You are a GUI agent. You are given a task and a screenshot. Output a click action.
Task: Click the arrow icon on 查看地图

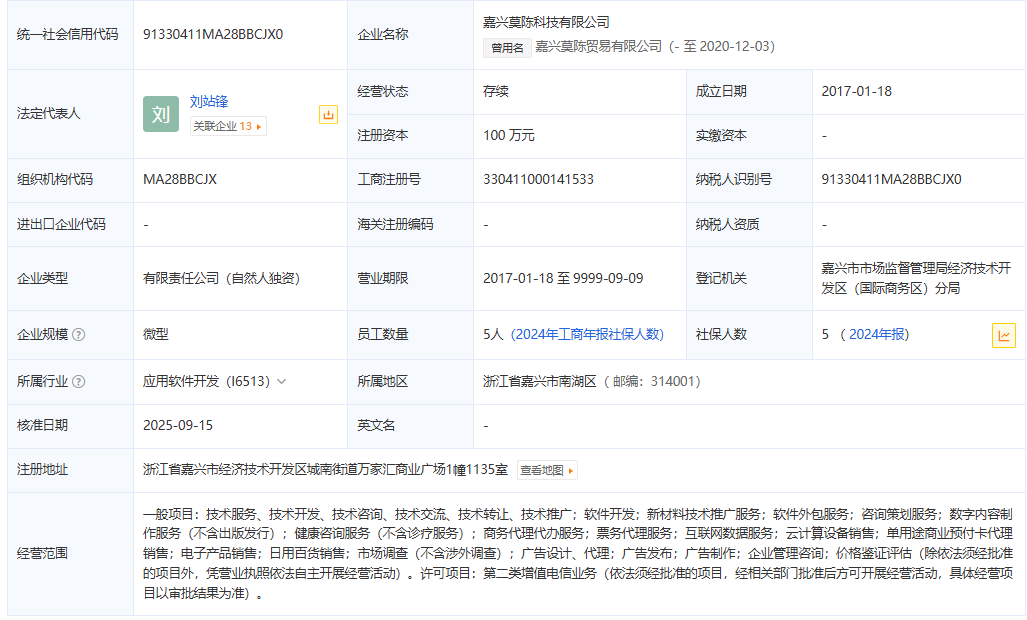tap(571, 470)
